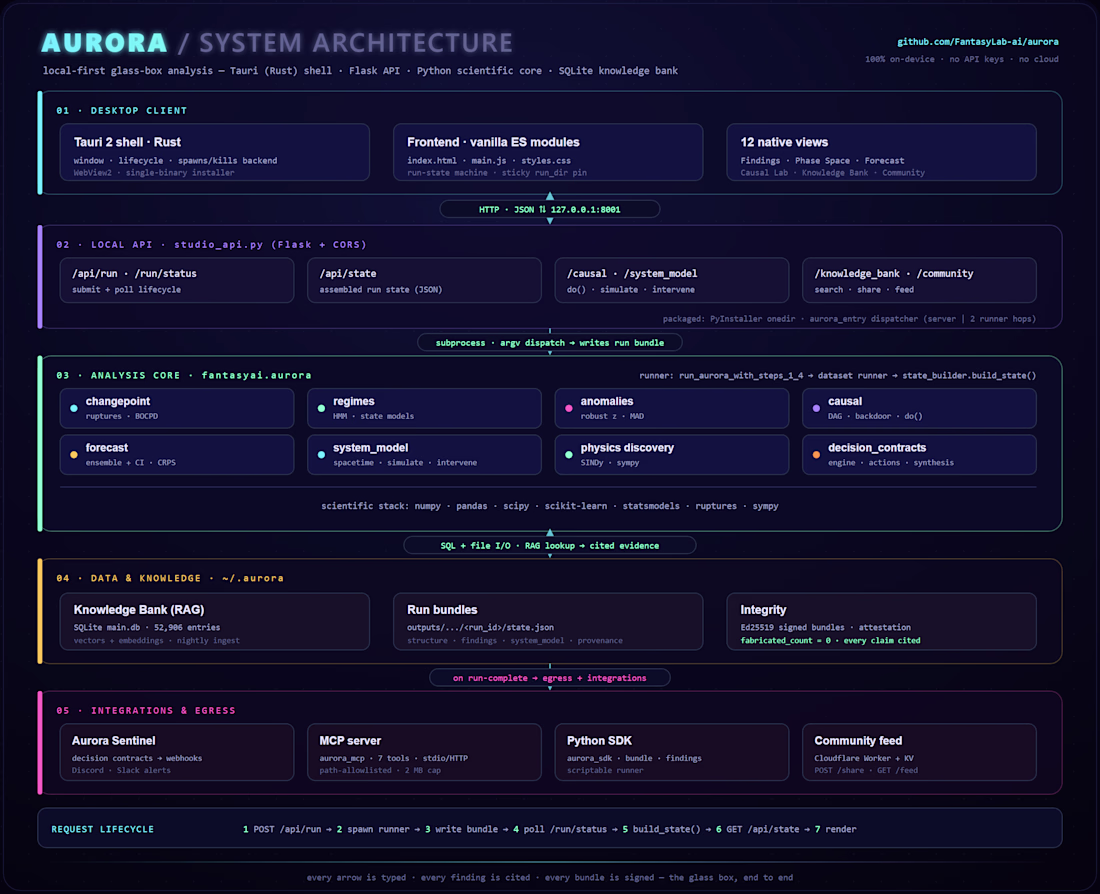Click the /knowledge_bank · /community card
The width and height of the screenshot is (1100, 894).
(x=919, y=281)
